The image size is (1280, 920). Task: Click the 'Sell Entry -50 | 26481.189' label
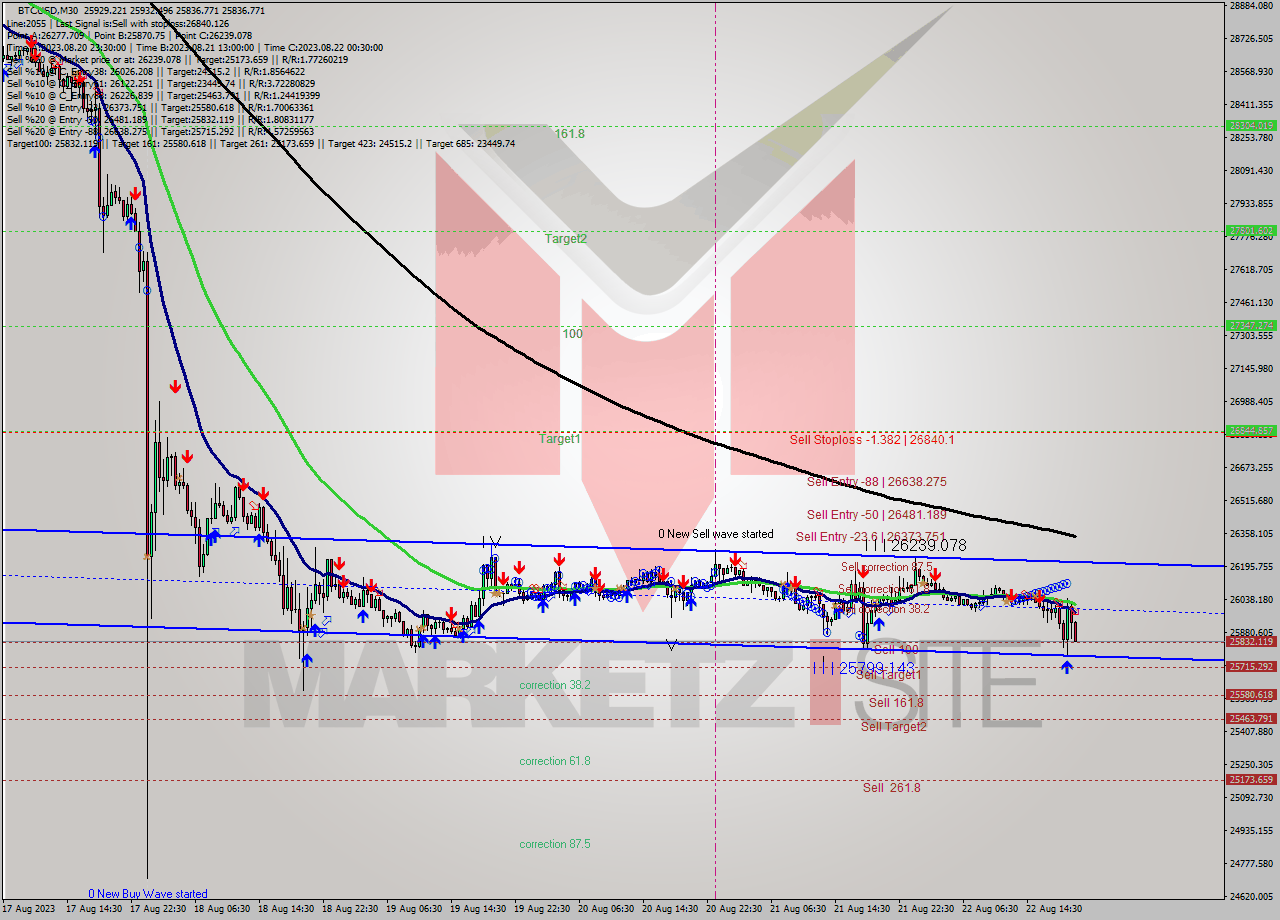tap(876, 515)
